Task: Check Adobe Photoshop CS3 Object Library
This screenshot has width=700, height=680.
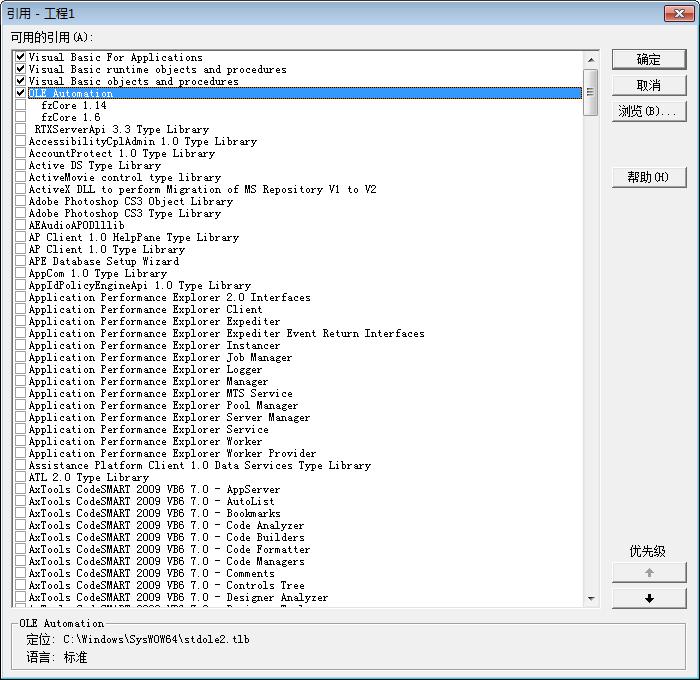Action: (21, 202)
